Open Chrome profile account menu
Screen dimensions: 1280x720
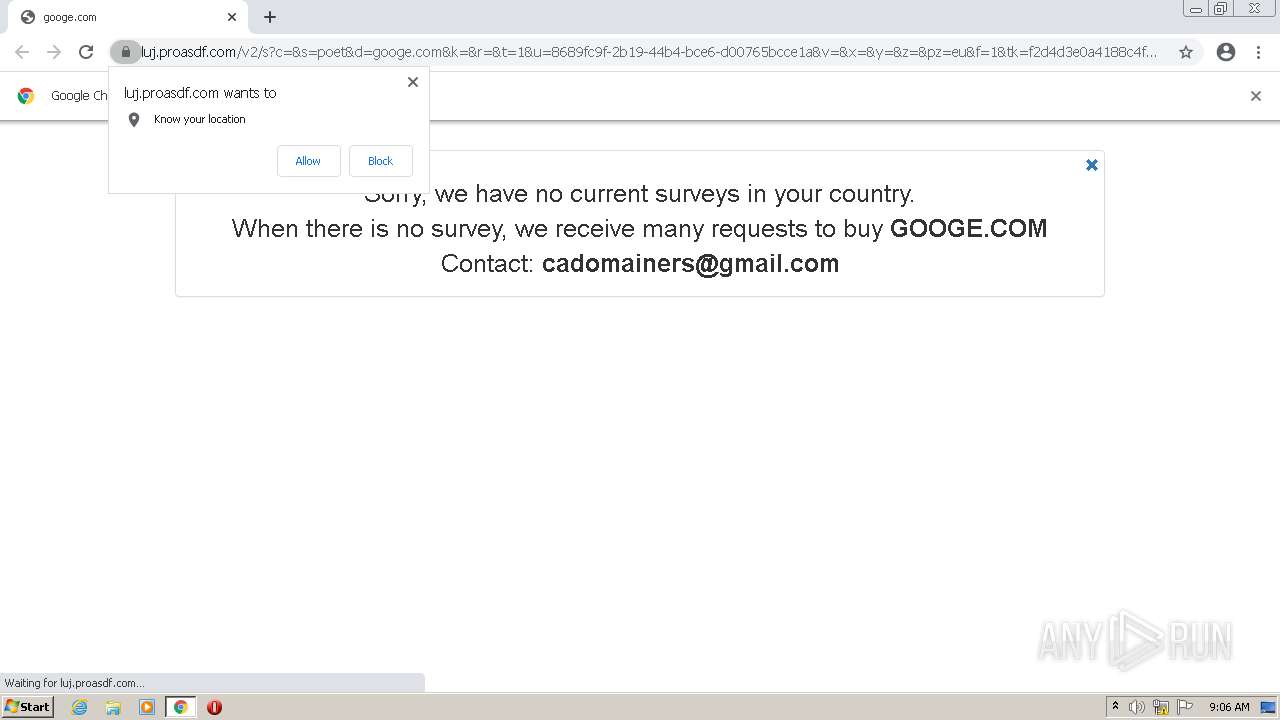coord(1226,52)
